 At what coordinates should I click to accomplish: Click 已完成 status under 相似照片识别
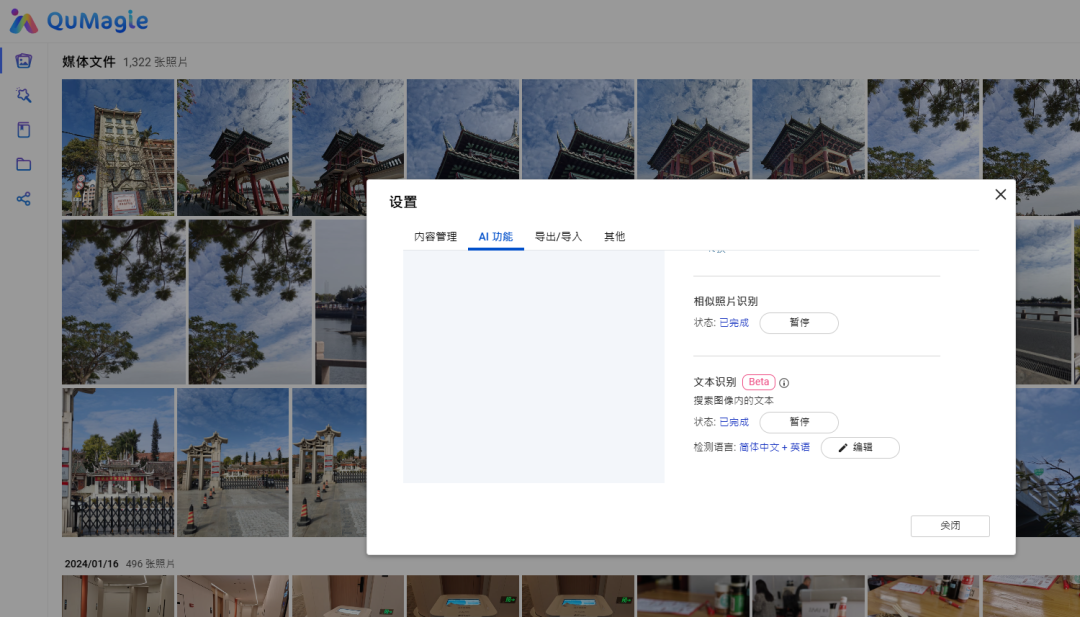(x=734, y=322)
